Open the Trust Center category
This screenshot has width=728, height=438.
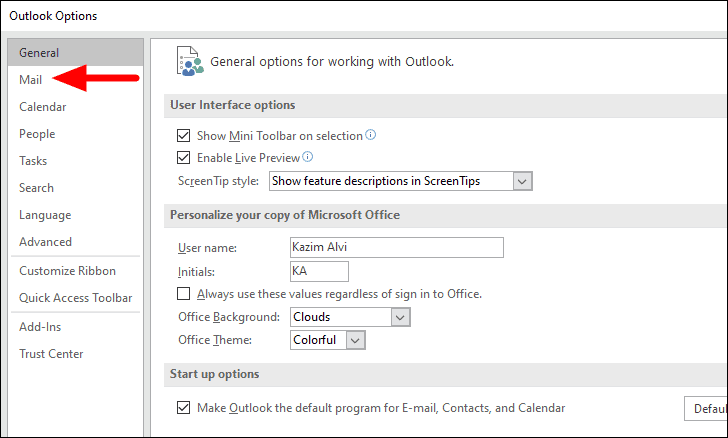[x=51, y=354]
